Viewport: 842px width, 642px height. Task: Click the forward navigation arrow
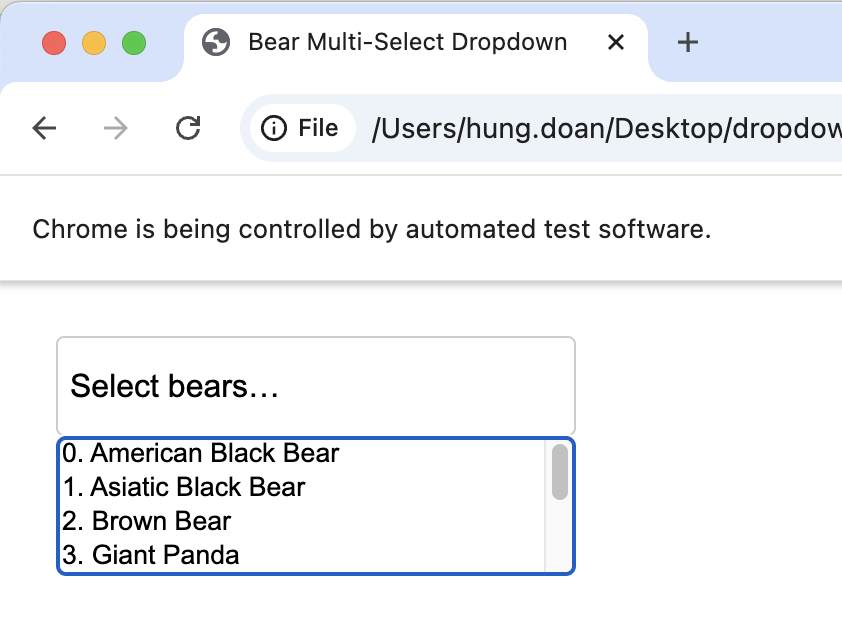(116, 128)
